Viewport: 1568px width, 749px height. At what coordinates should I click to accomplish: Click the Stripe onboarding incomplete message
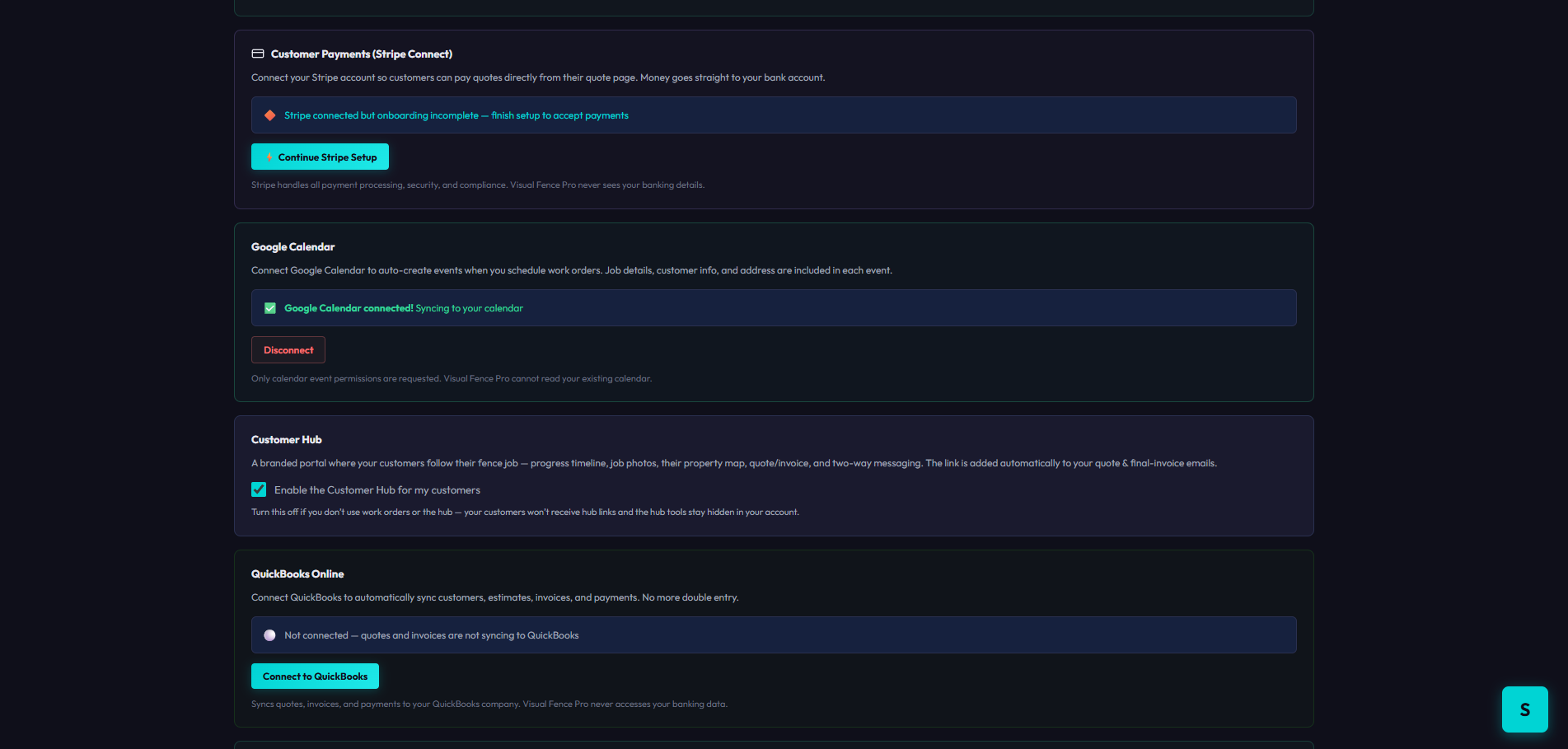[x=456, y=115]
